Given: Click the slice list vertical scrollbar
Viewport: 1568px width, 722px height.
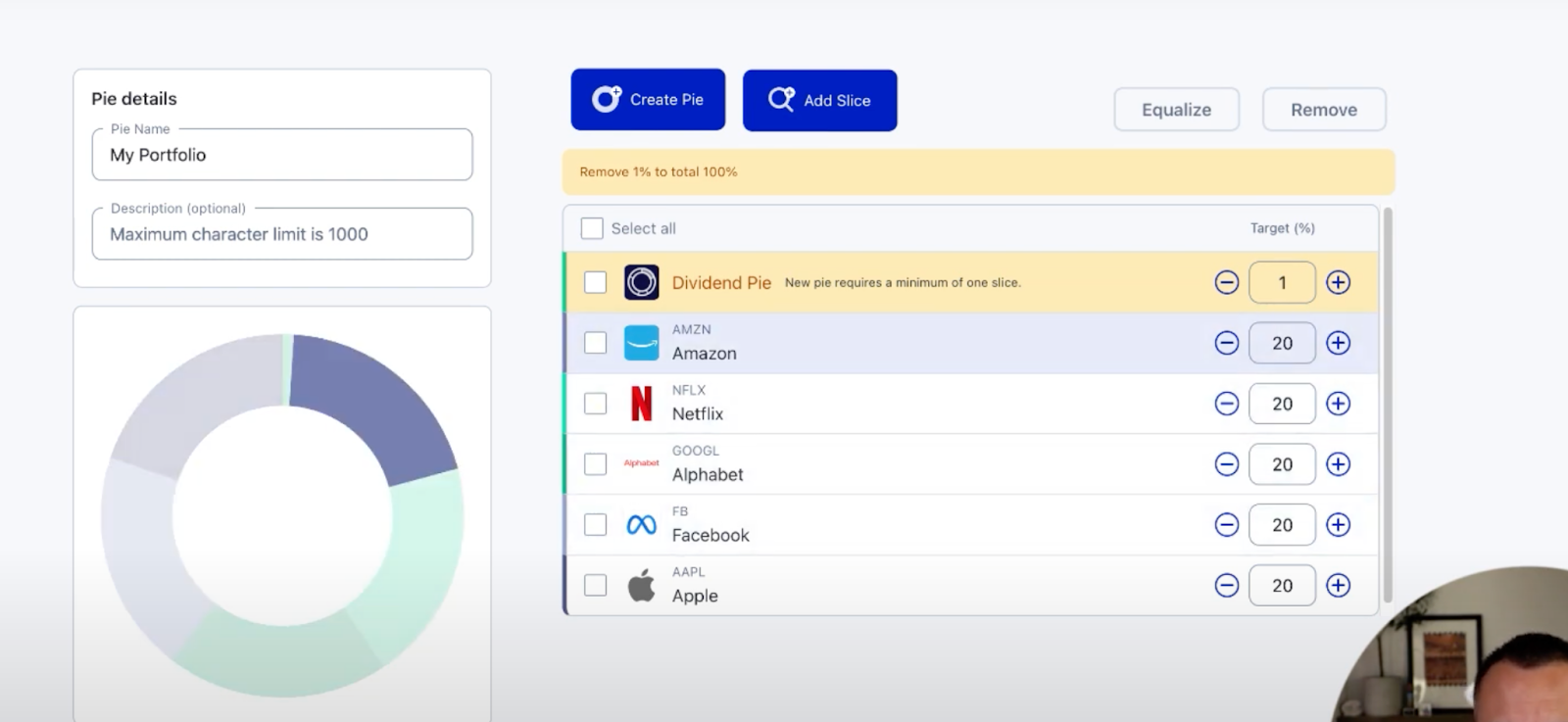Looking at the screenshot, I should coord(1387,406).
